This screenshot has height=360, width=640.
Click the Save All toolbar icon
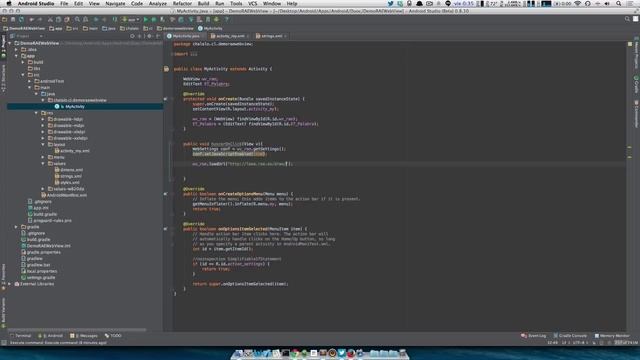pyautogui.click(x=13, y=20)
